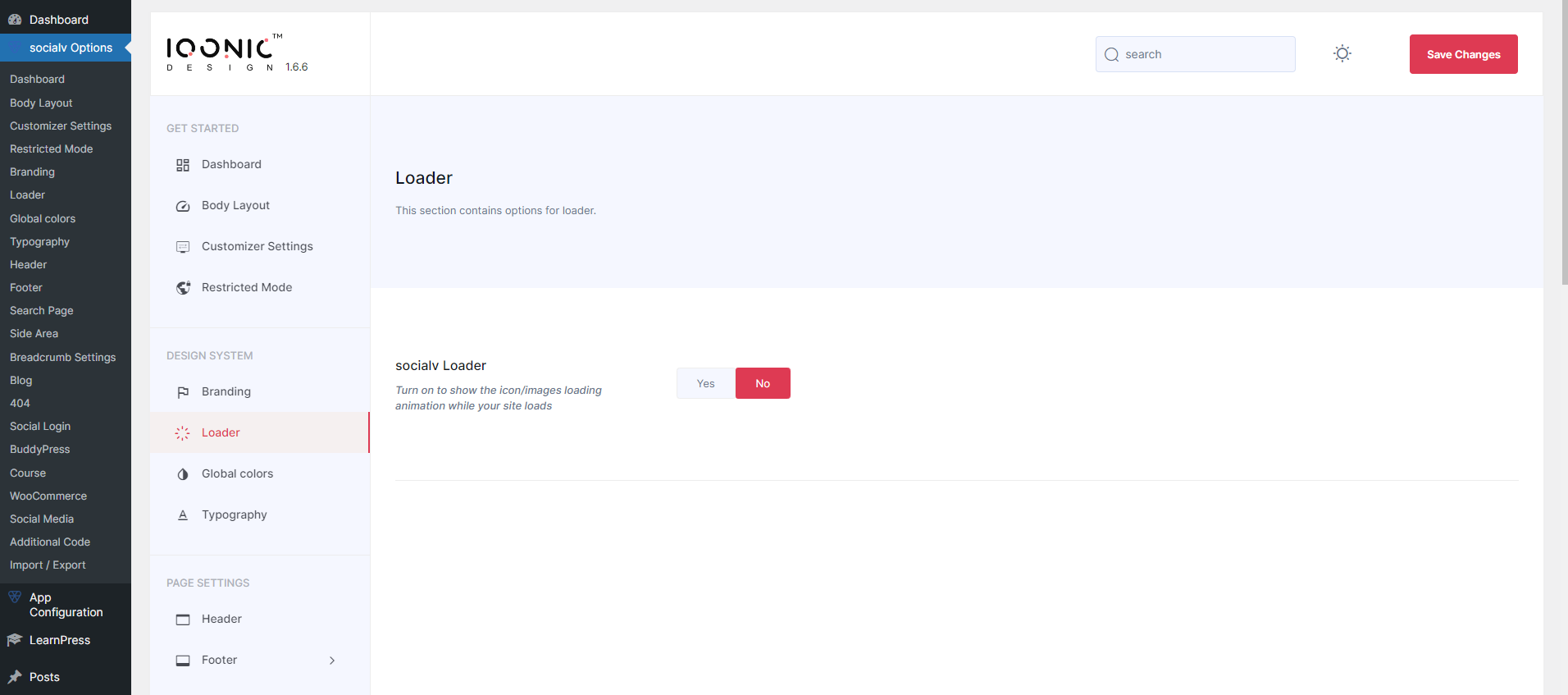Screen dimensions: 1568x695
Task: Expand the Footer submenu chevron
Action: point(332,661)
